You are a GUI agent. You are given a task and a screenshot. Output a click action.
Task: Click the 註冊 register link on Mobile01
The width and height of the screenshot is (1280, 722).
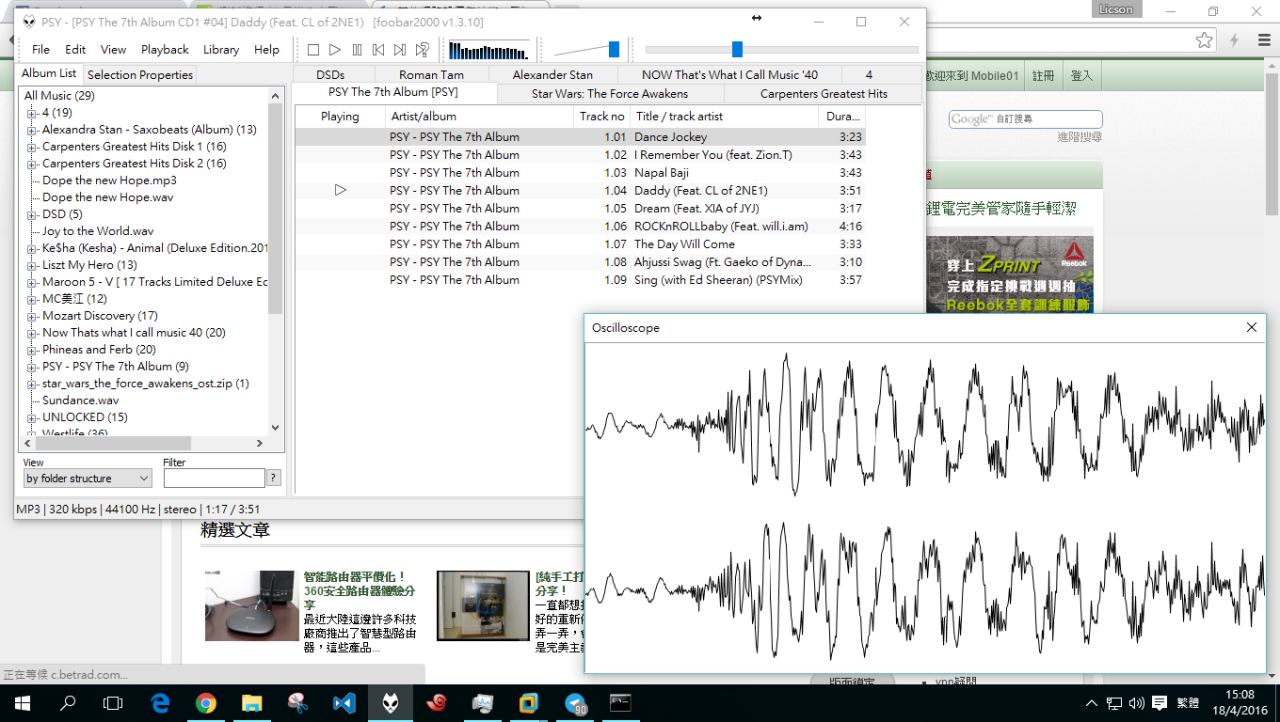pyautogui.click(x=1043, y=75)
